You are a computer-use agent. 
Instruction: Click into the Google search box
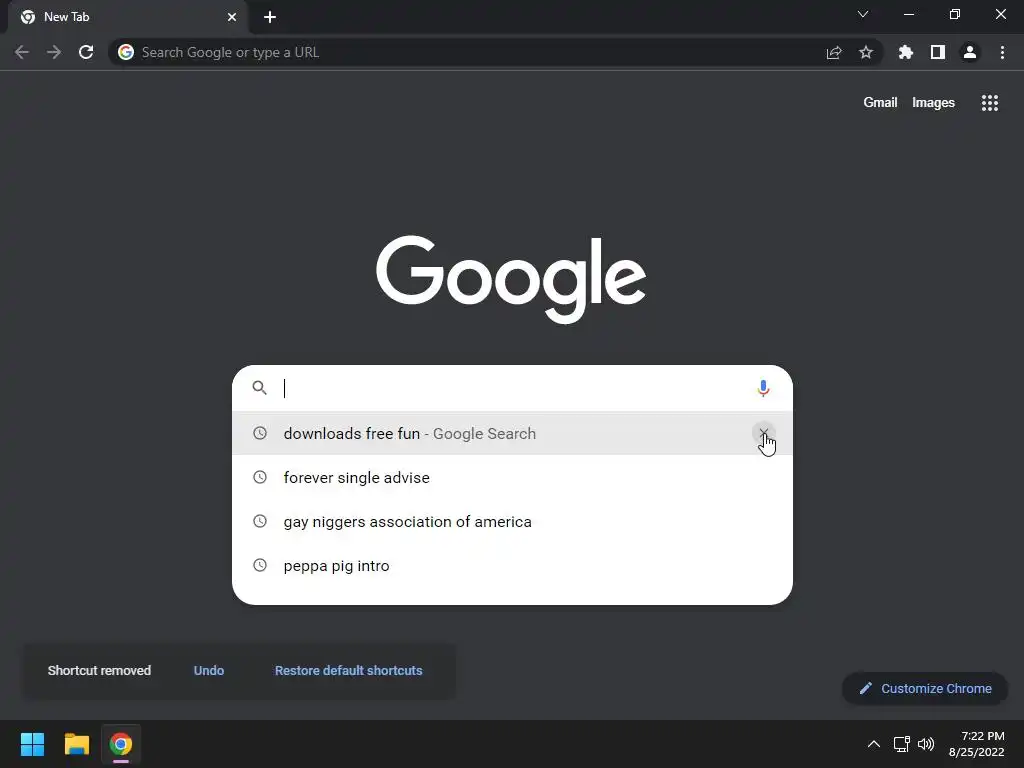pos(513,388)
